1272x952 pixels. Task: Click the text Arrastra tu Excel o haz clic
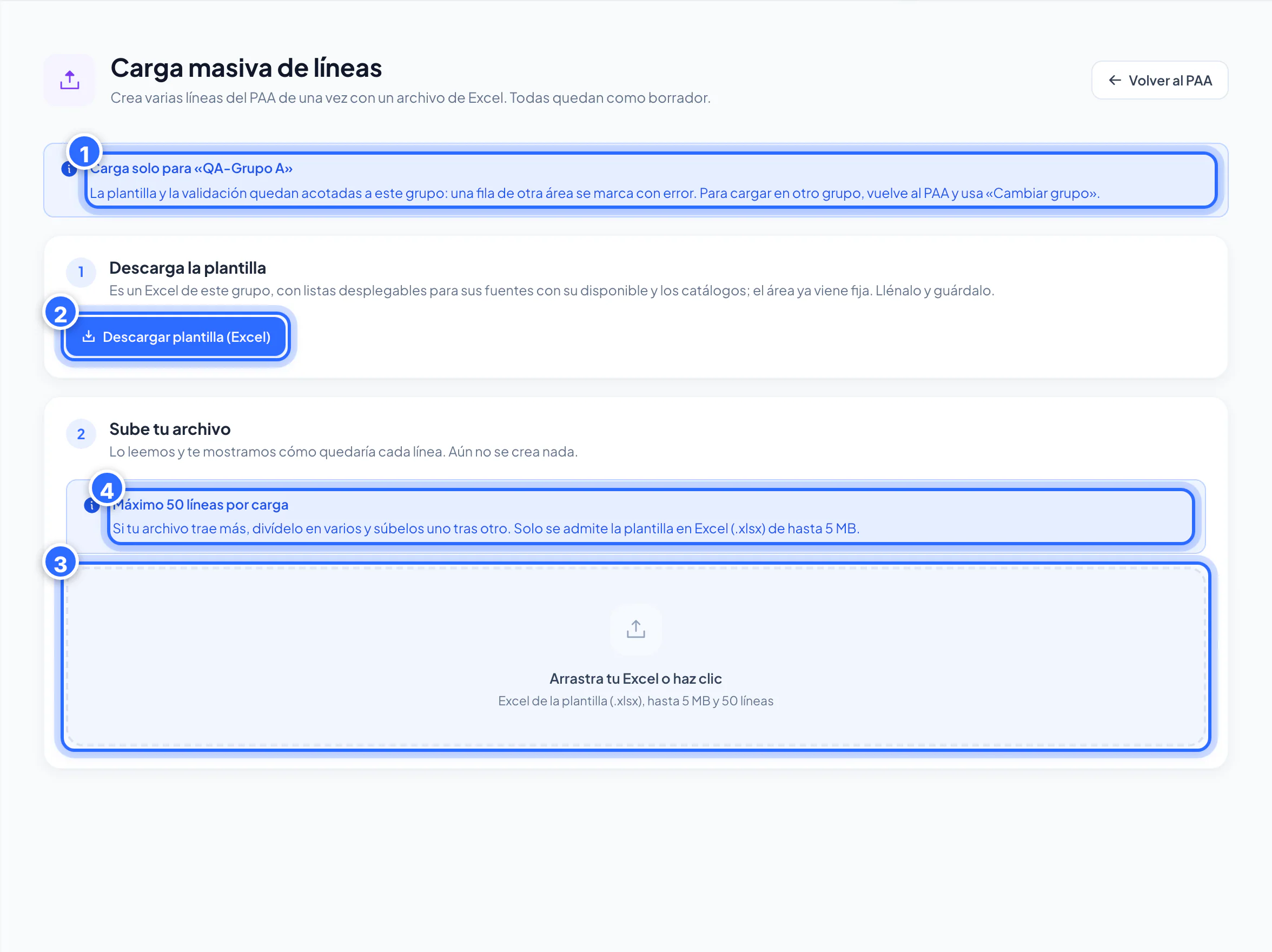click(635, 679)
